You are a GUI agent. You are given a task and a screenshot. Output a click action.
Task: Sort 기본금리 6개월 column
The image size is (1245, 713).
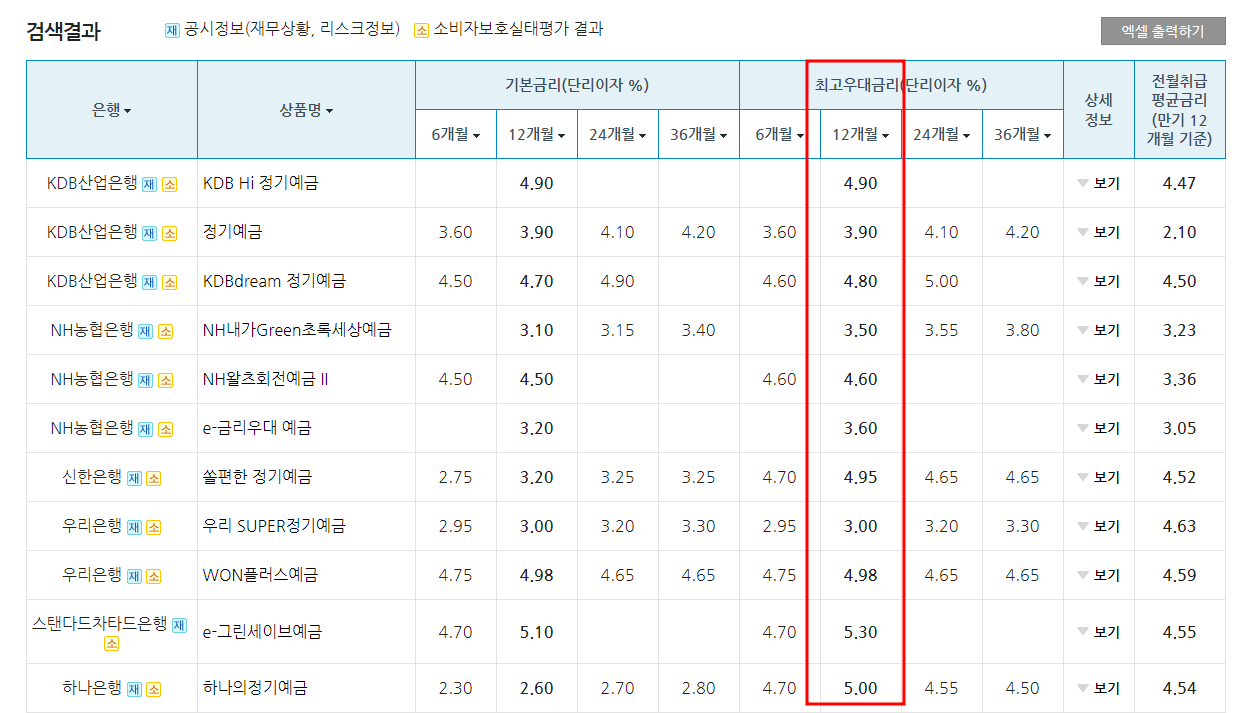point(456,134)
